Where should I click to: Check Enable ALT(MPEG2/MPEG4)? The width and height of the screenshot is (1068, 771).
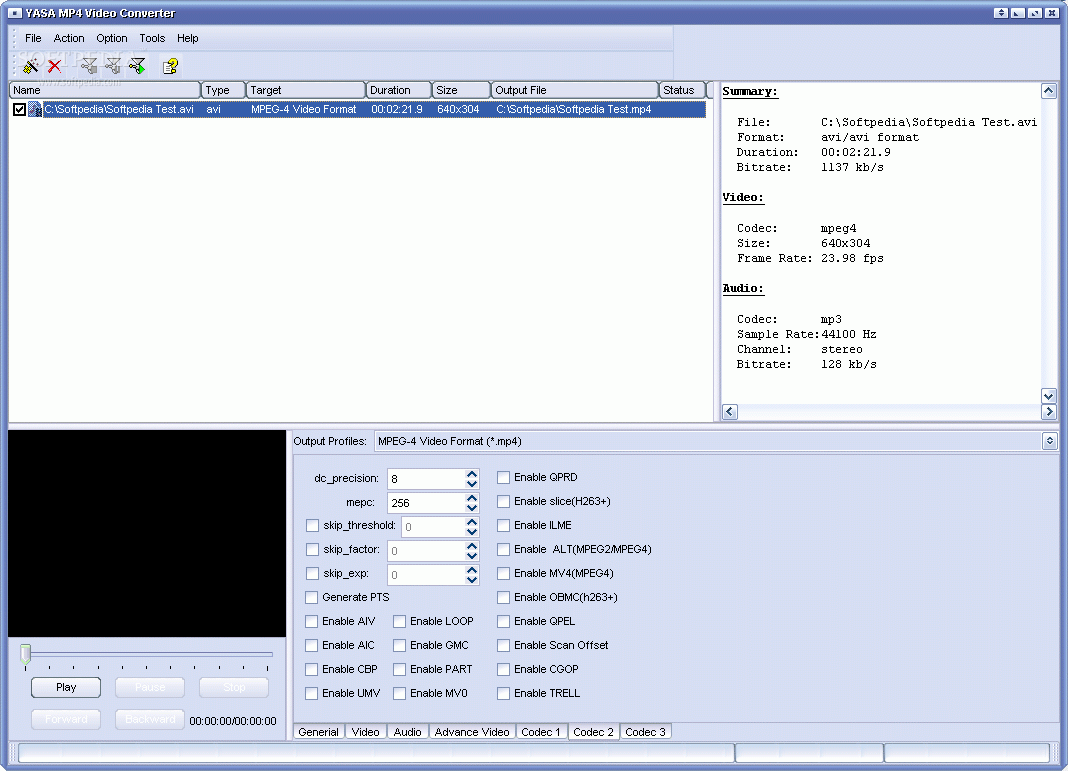[x=503, y=549]
